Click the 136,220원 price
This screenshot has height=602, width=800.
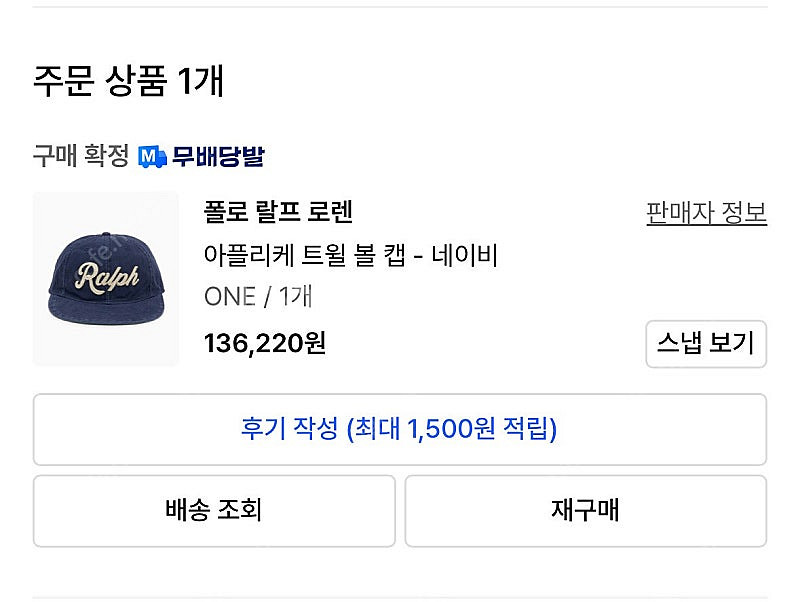(x=264, y=343)
